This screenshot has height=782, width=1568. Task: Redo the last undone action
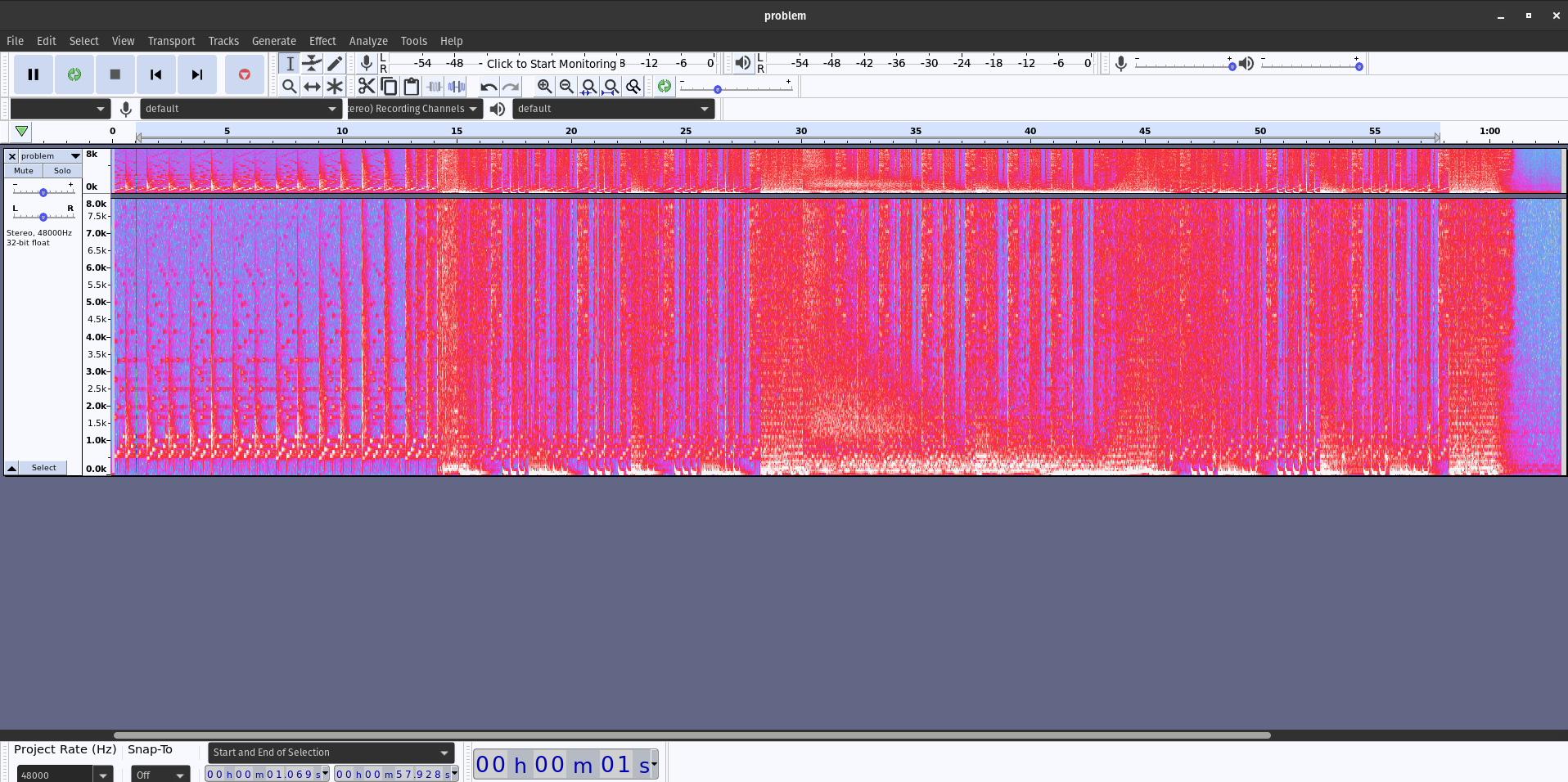coord(511,86)
